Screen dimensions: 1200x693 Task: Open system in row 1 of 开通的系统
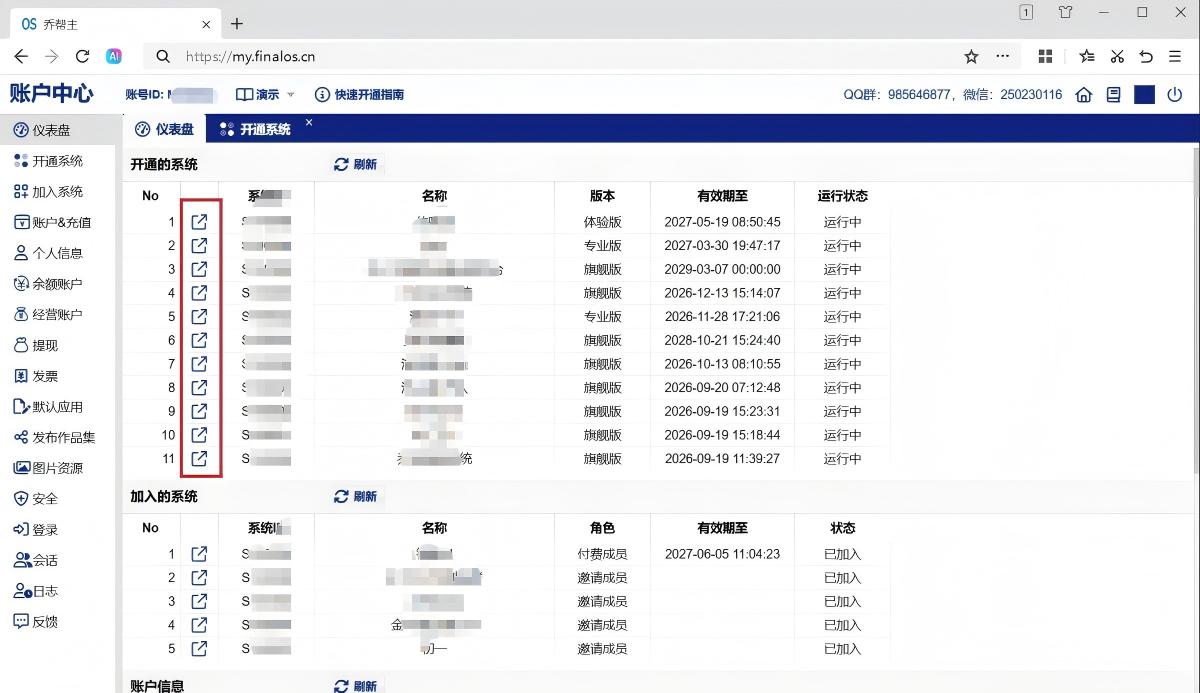point(199,222)
